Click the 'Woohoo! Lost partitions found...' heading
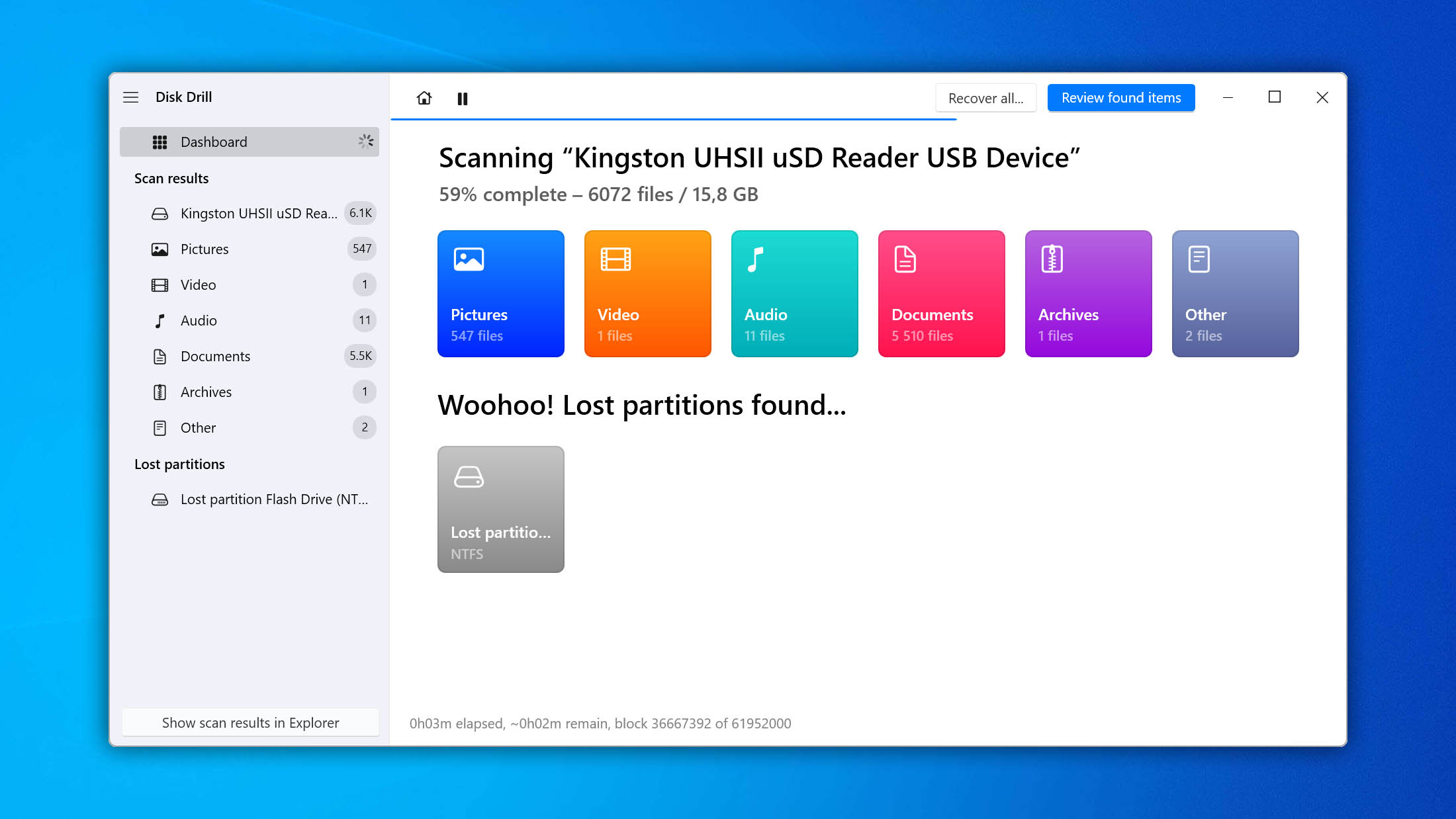Image resolution: width=1456 pixels, height=819 pixels. coord(642,405)
